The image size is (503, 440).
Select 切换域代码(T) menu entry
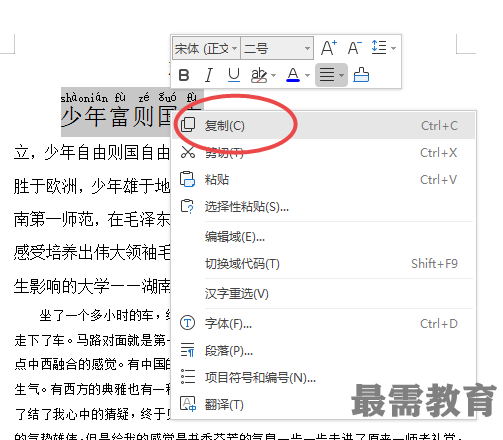(x=324, y=264)
